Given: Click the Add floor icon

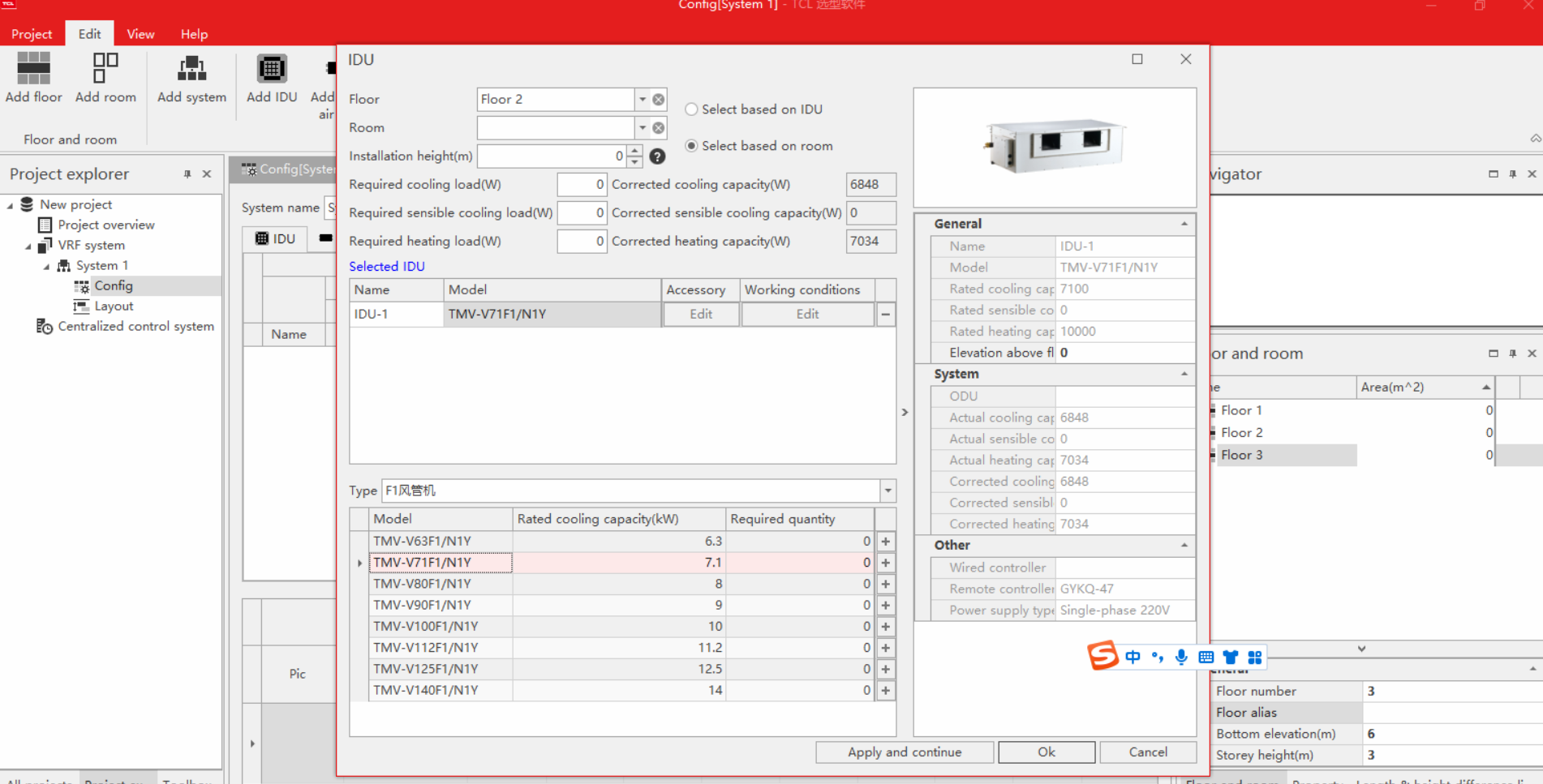Looking at the screenshot, I should (33, 68).
